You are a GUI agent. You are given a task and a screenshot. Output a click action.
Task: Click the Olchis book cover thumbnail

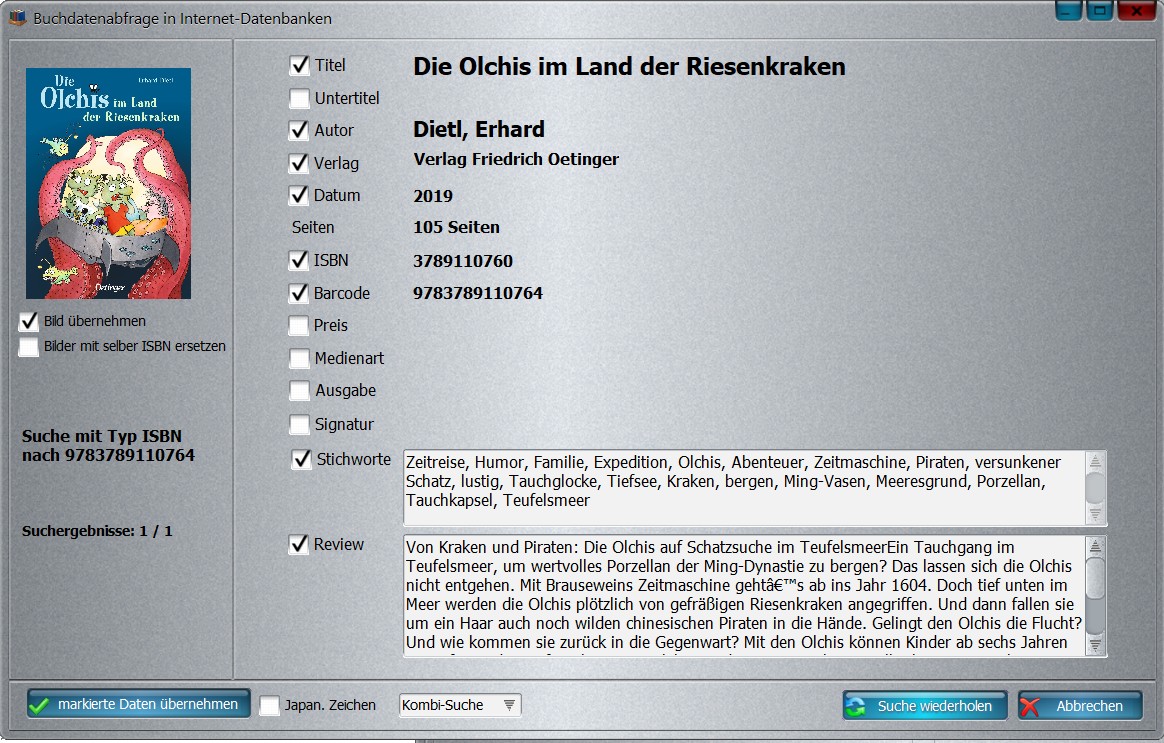point(108,183)
